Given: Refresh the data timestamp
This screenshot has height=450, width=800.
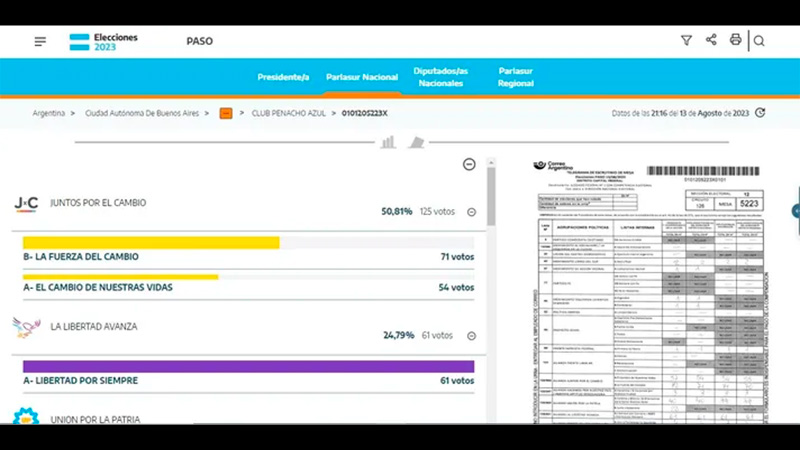Looking at the screenshot, I should (x=760, y=113).
